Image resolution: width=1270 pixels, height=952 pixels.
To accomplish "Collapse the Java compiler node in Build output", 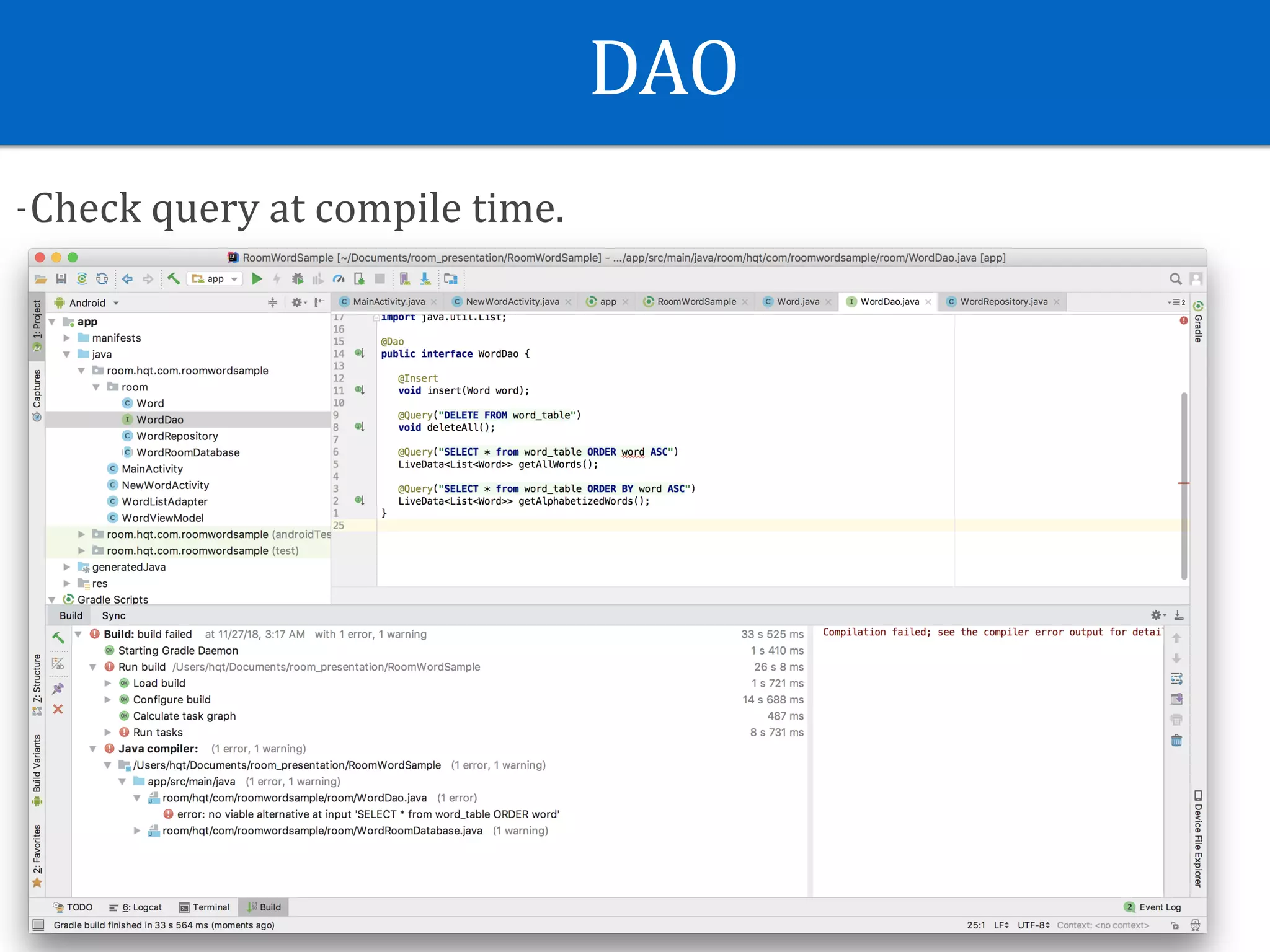I will pos(92,749).
